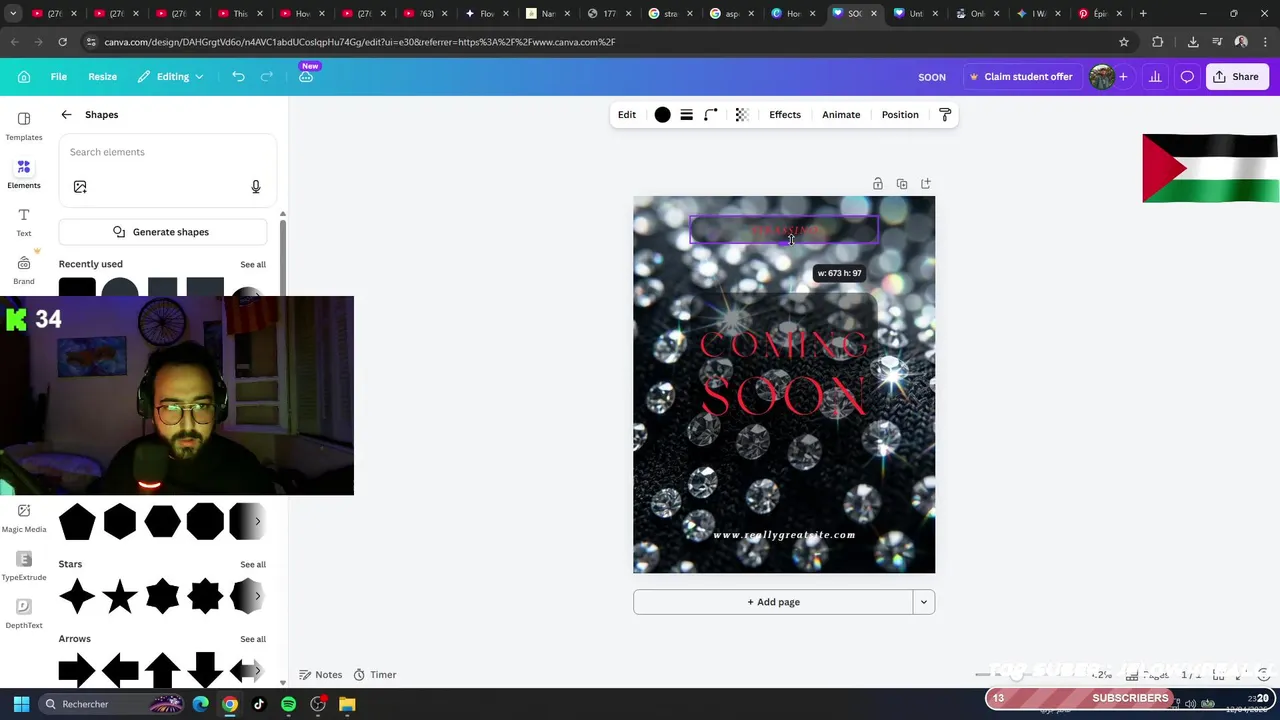This screenshot has width=1280, height=720.
Task: Open File Explorer from the taskbar
Action: 347,704
